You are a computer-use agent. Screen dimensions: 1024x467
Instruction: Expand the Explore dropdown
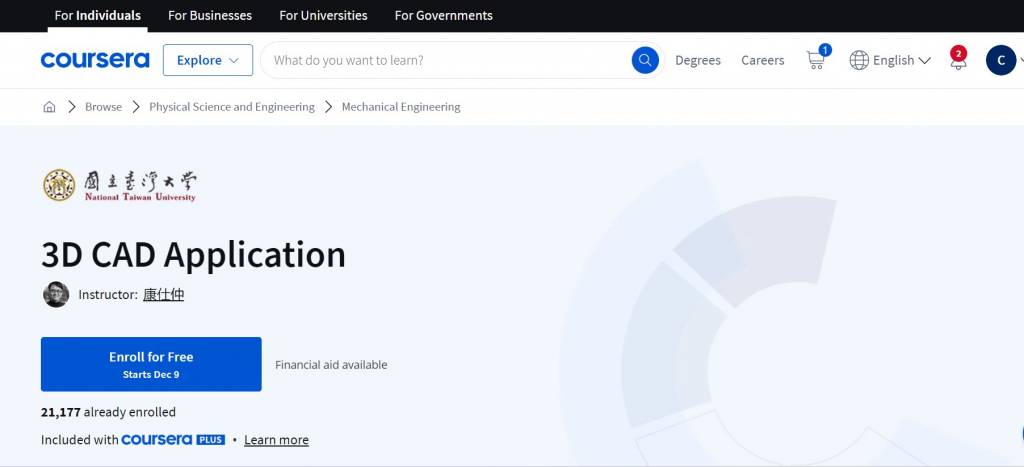[x=208, y=60]
